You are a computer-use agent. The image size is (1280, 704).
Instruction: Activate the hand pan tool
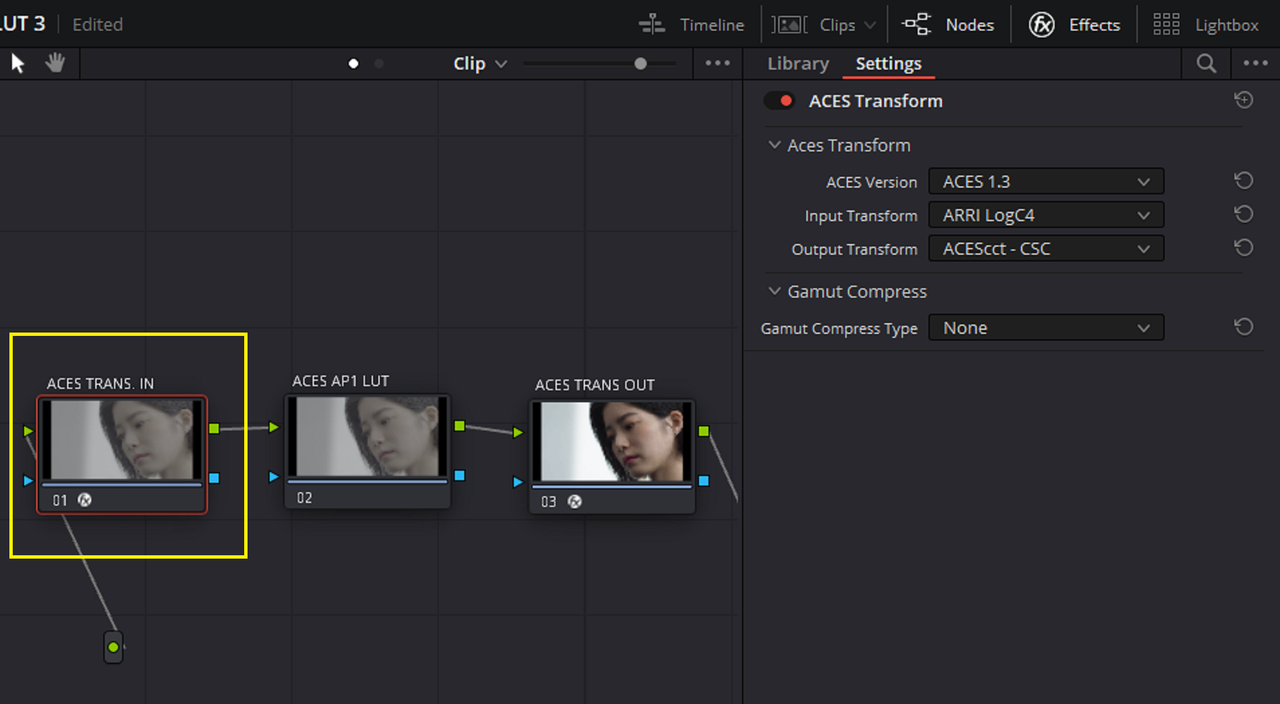pyautogui.click(x=55, y=63)
